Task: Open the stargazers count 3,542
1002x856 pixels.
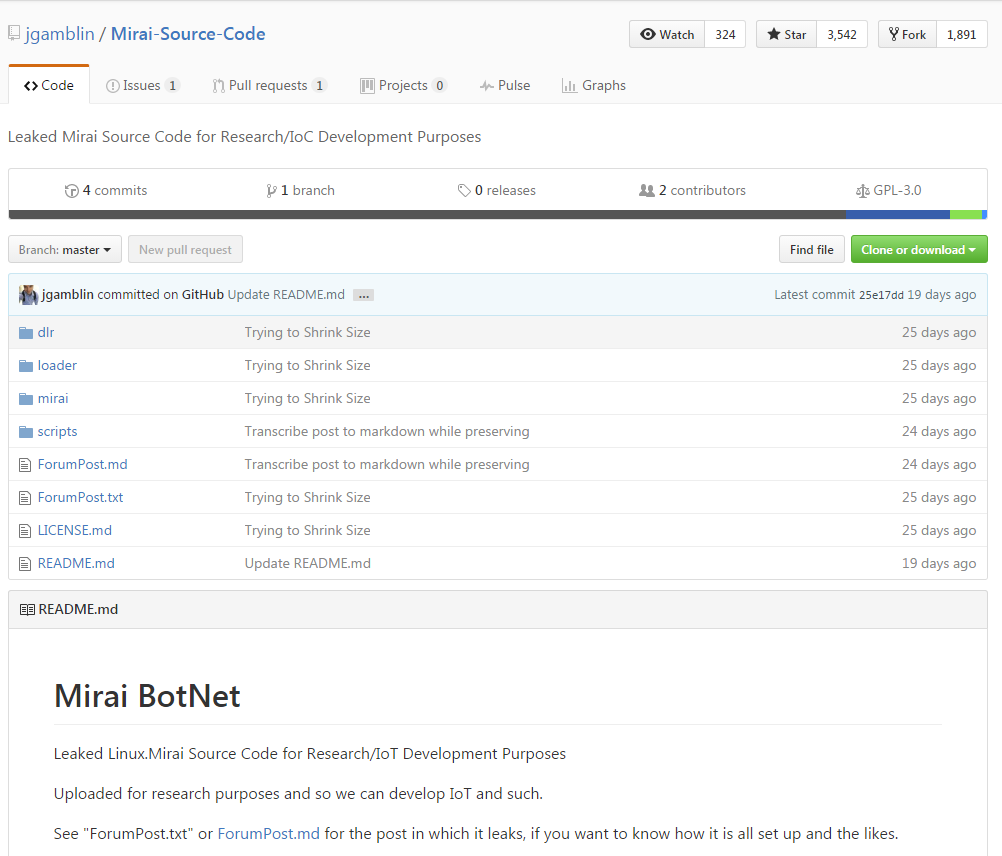Action: pos(842,34)
